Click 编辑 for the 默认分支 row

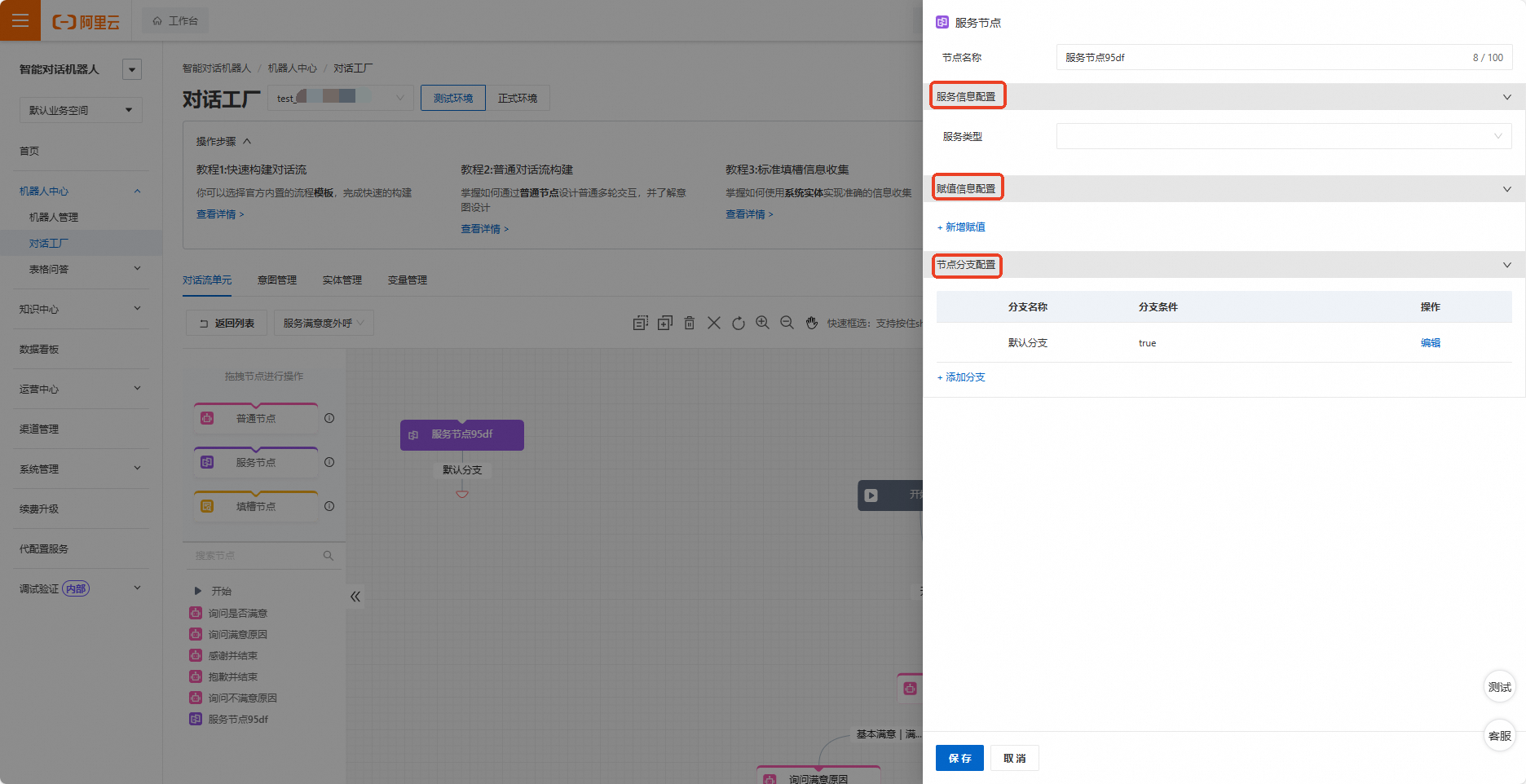(x=1431, y=343)
